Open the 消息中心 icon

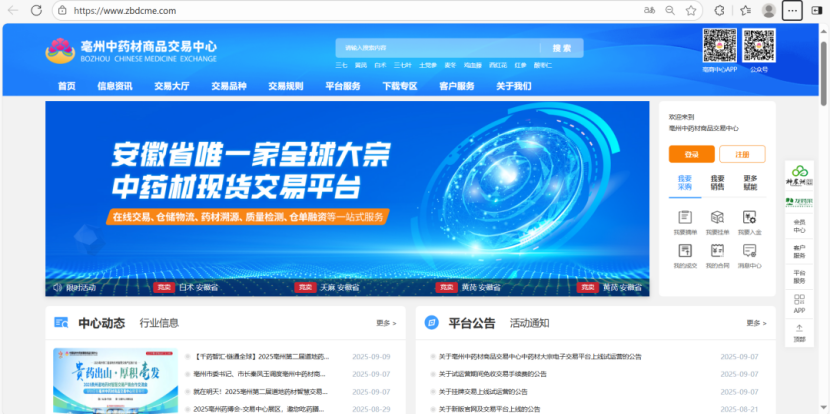point(749,252)
